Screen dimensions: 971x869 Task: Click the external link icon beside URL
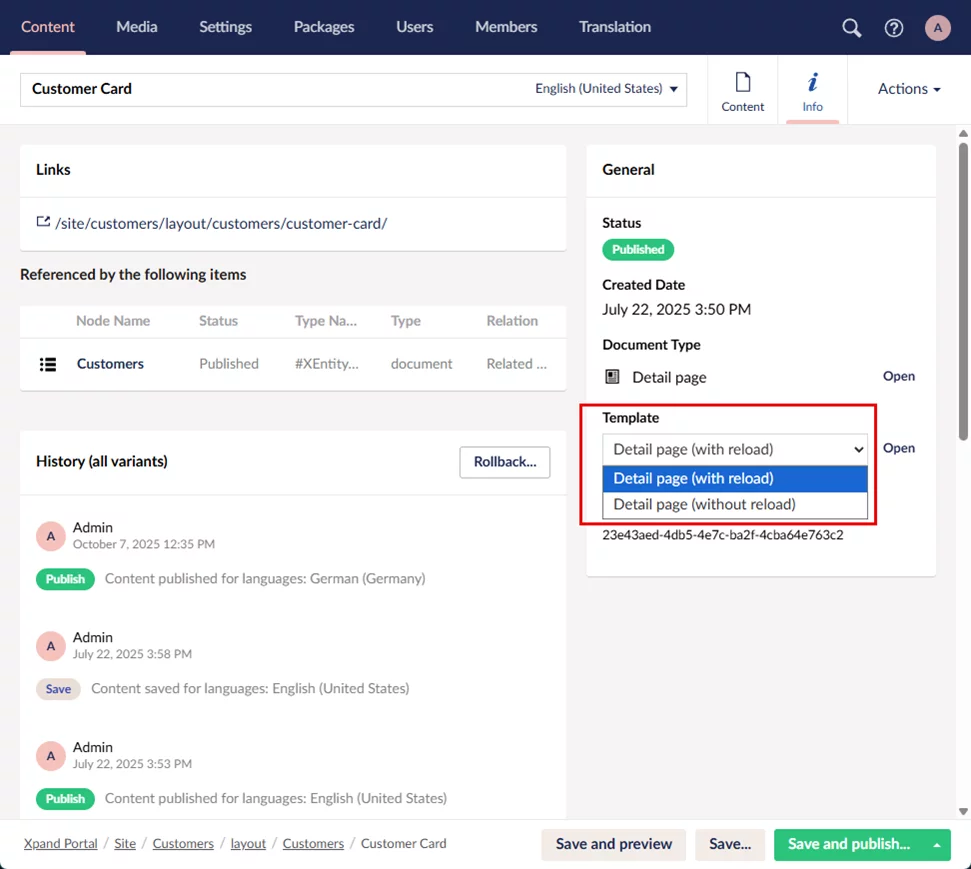point(43,223)
